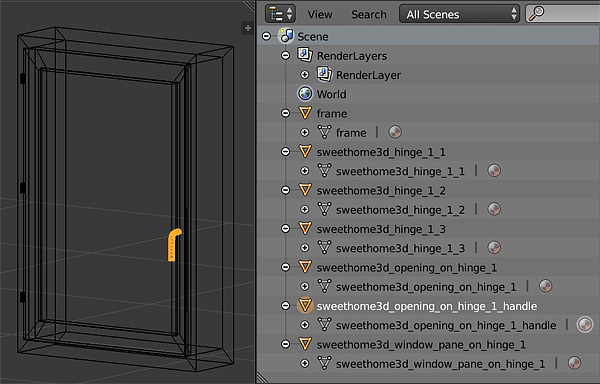Click the RenderLayer child icon
Screen dimensions: 600x384
pos(324,74)
